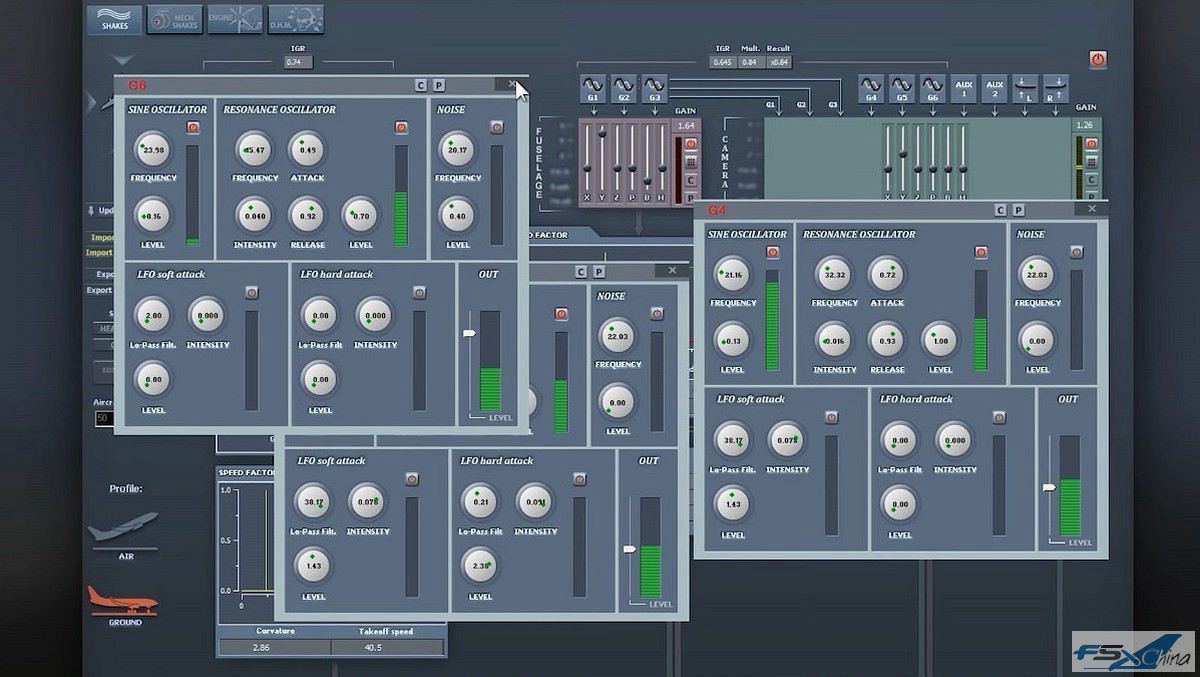
Task: Toggle G4 Resonance Oscillator power
Action: pos(981,253)
